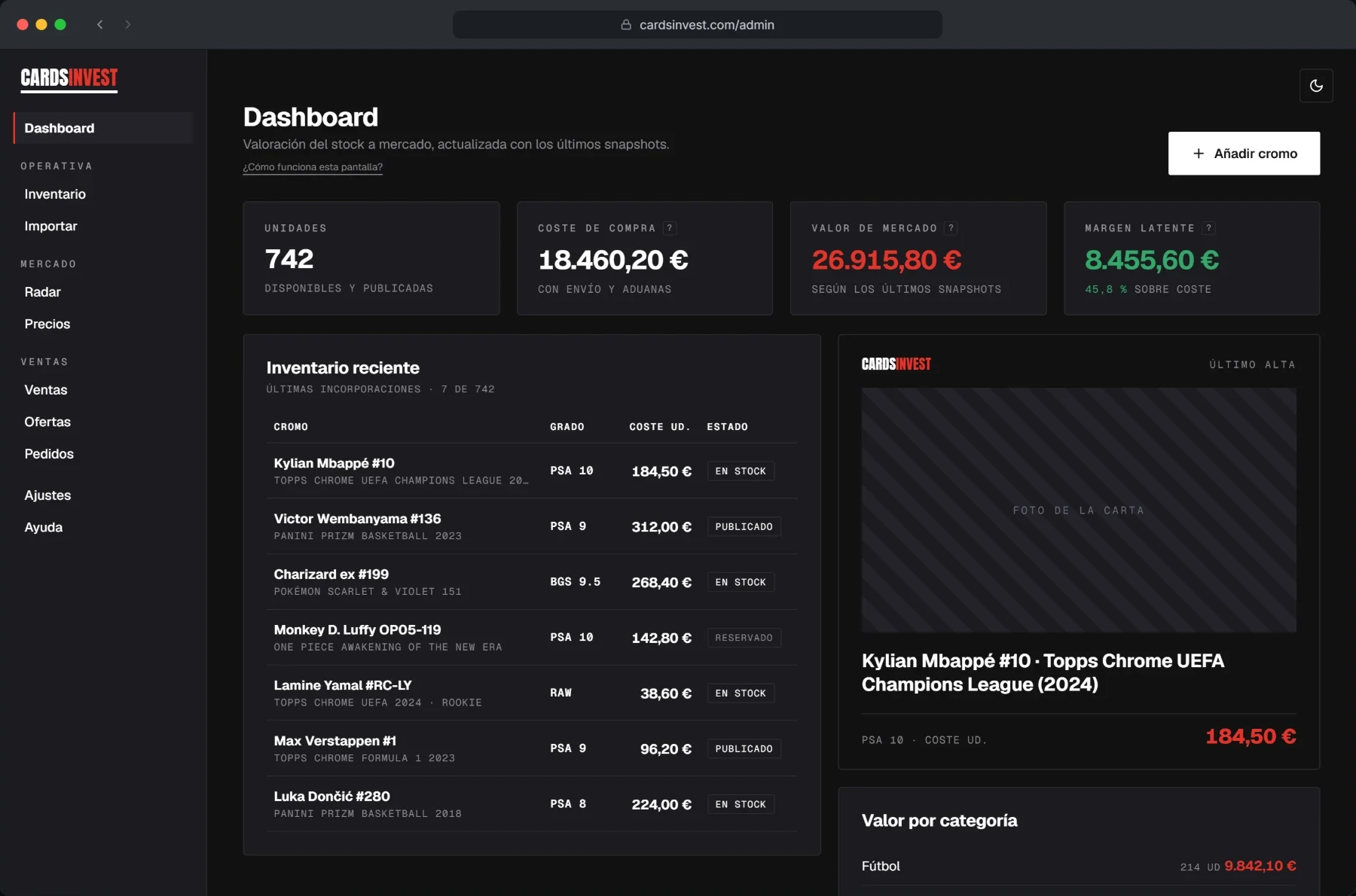Open the Charizard ex #199 row
This screenshot has width=1356, height=896.
click(532, 582)
